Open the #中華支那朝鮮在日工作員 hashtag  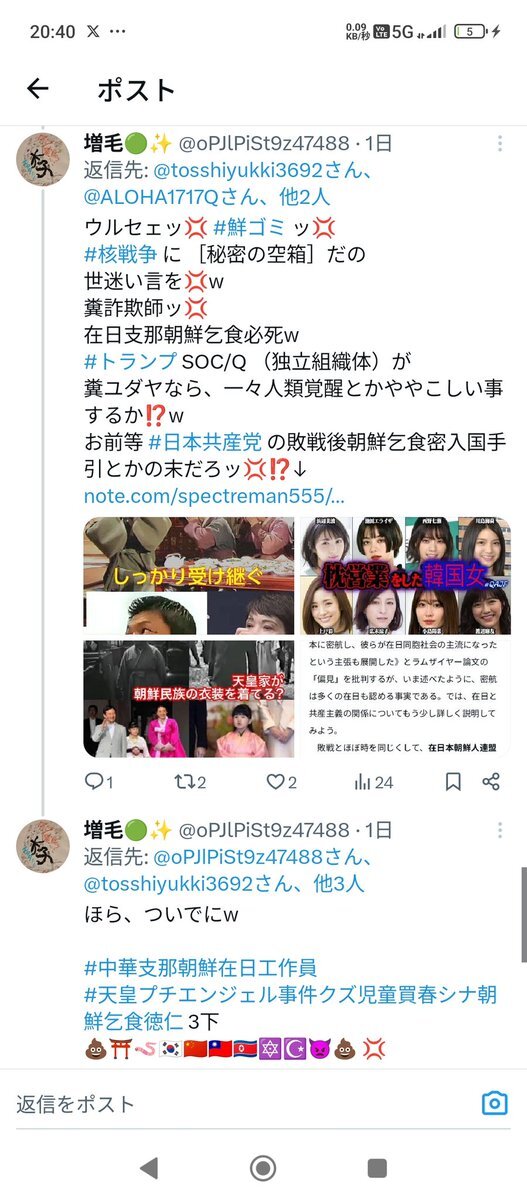click(200, 967)
